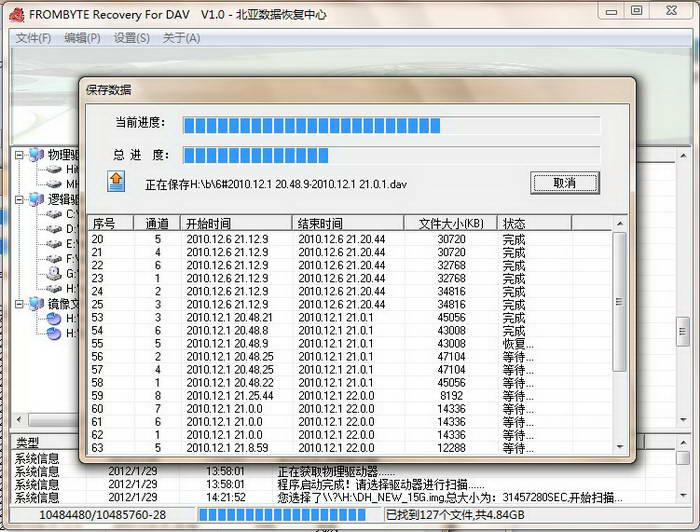Open the 文件(F) menu
Viewport: 700px width, 532px height.
pos(33,38)
